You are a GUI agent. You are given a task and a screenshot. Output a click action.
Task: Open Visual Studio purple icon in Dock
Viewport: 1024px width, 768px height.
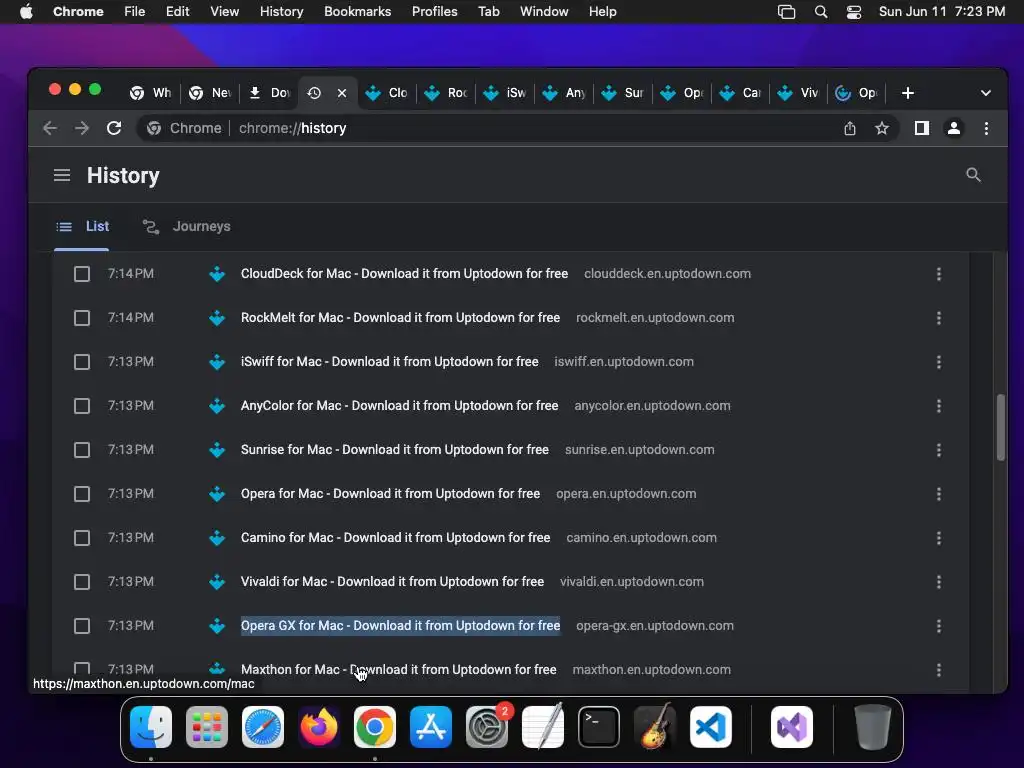792,727
